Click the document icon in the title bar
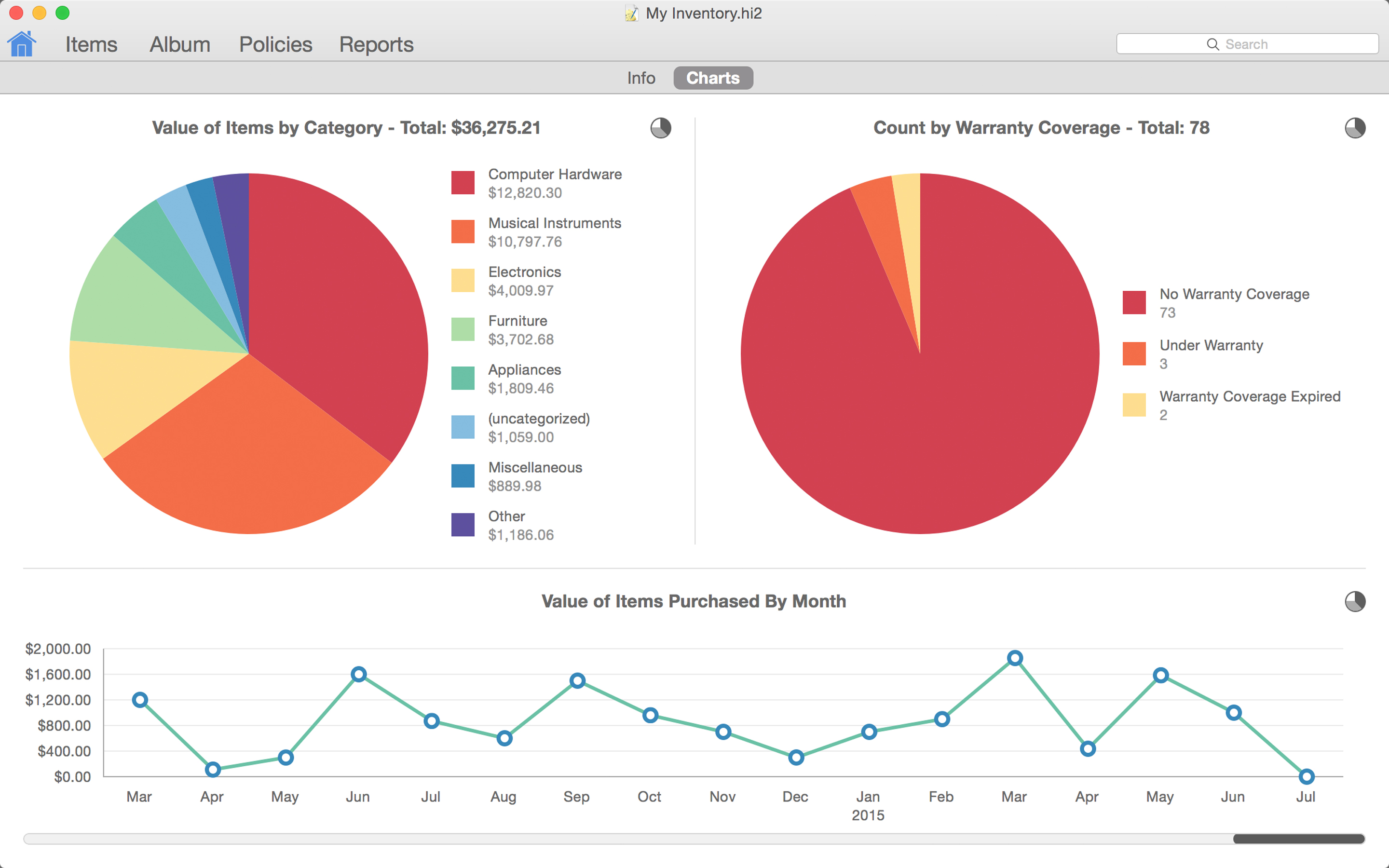This screenshot has width=1389, height=868. [631, 13]
